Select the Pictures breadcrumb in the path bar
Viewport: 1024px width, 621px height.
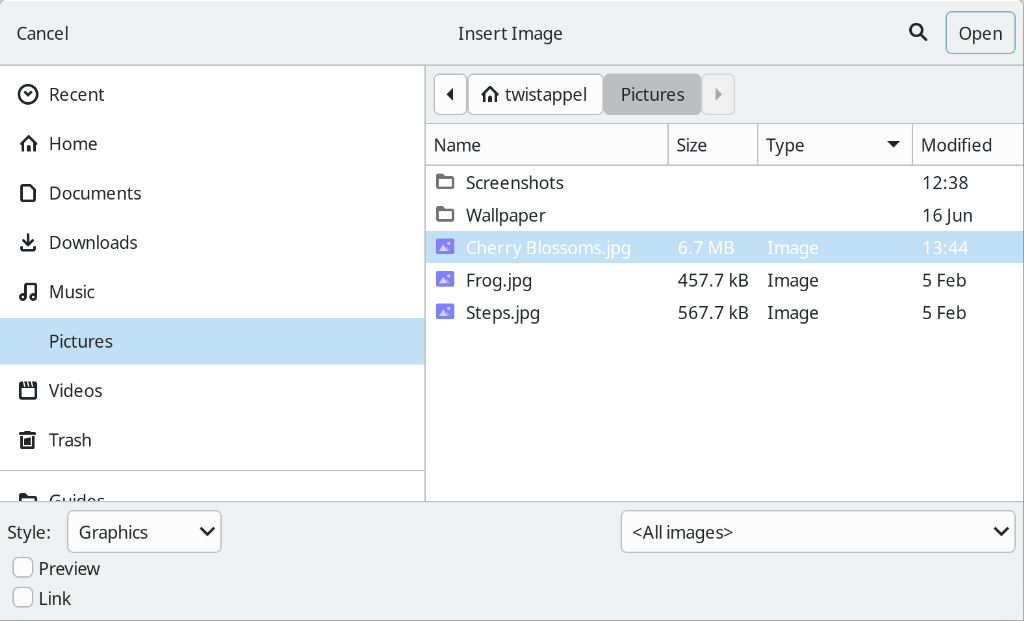(x=652, y=94)
